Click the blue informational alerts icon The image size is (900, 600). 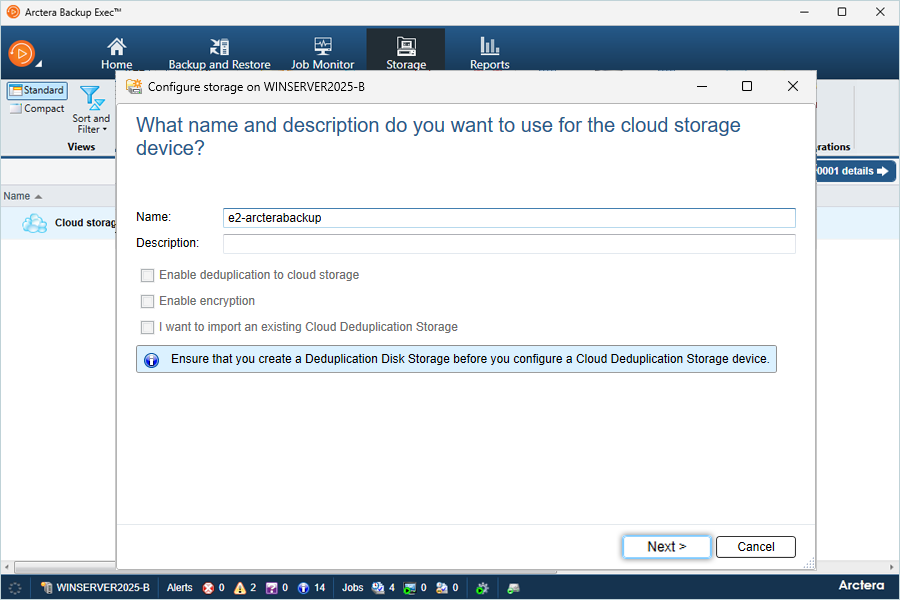(x=303, y=588)
